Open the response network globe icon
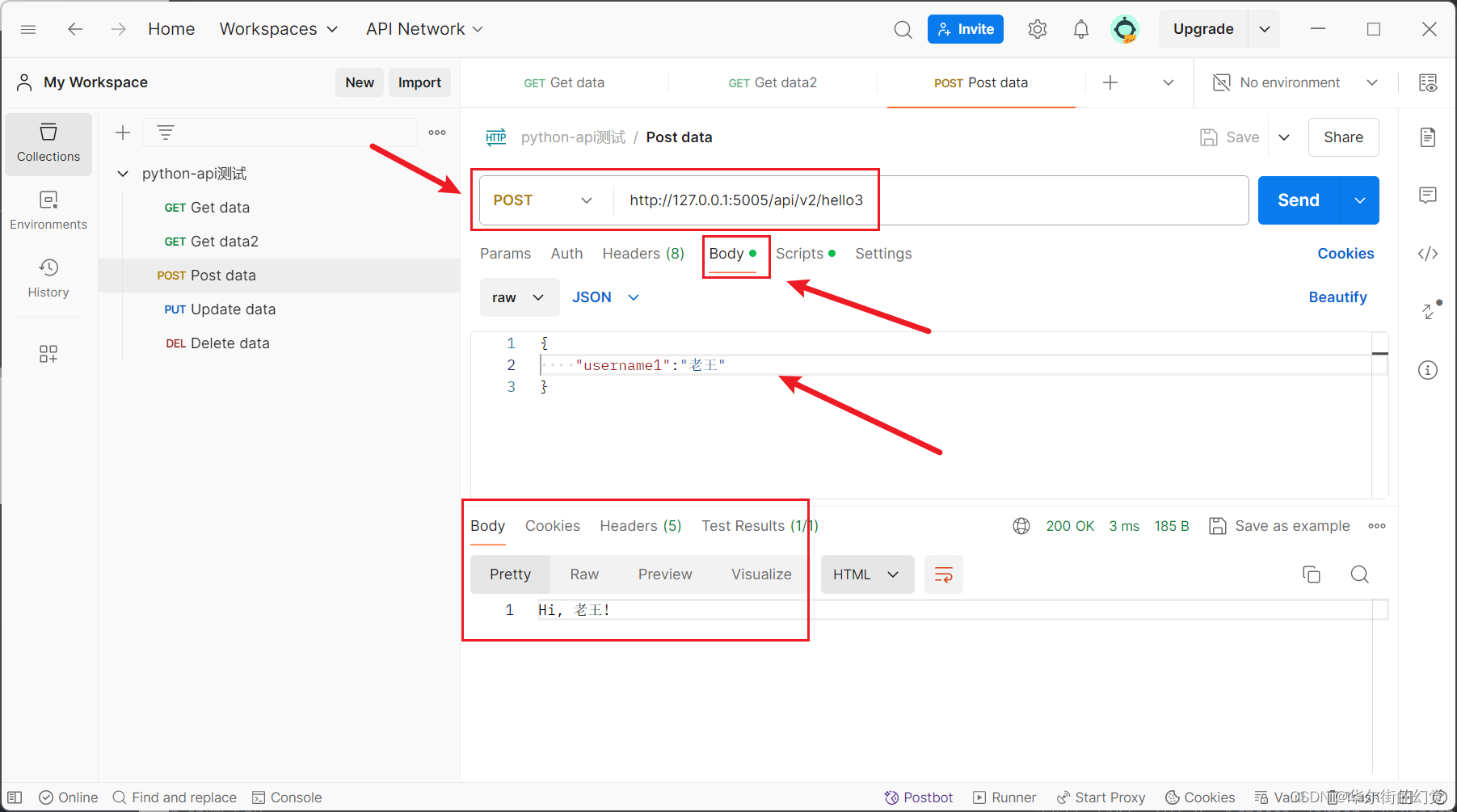The width and height of the screenshot is (1457, 812). (x=1021, y=526)
